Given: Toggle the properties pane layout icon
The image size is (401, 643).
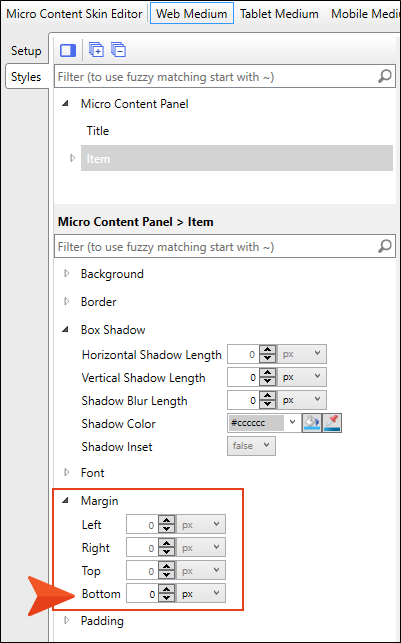Looking at the screenshot, I should 68,50.
